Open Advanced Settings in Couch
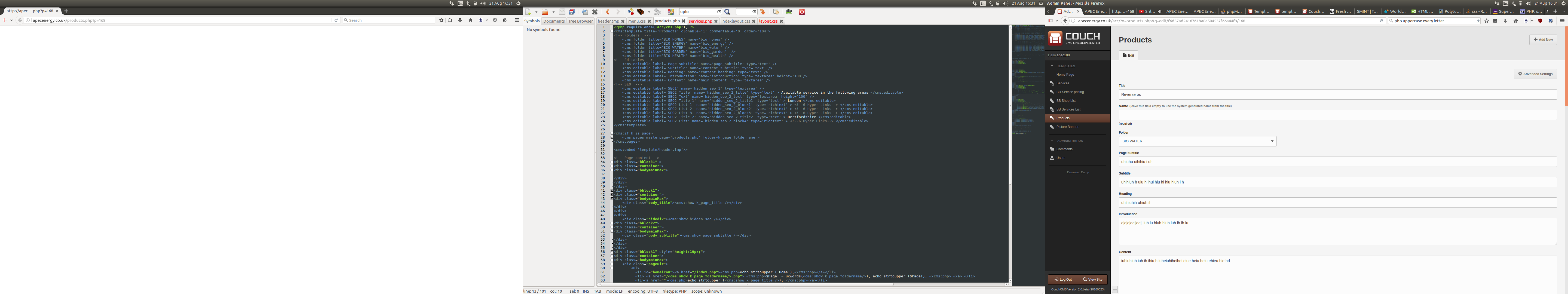 pos(1535,74)
